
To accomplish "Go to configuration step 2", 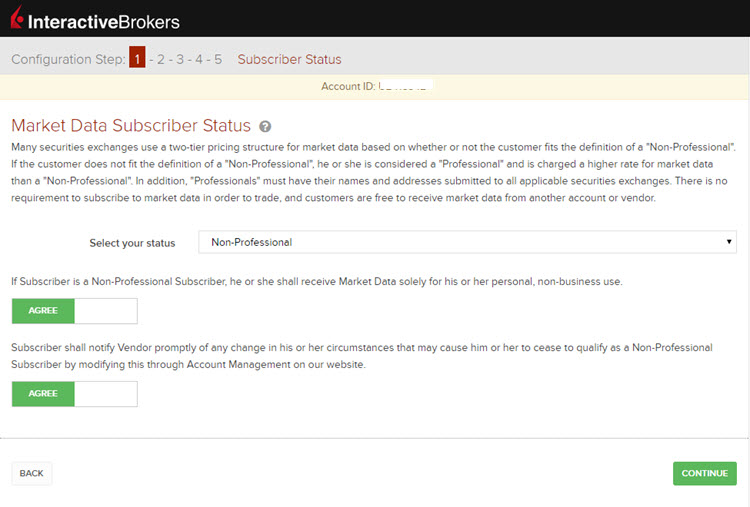I will (x=160, y=59).
